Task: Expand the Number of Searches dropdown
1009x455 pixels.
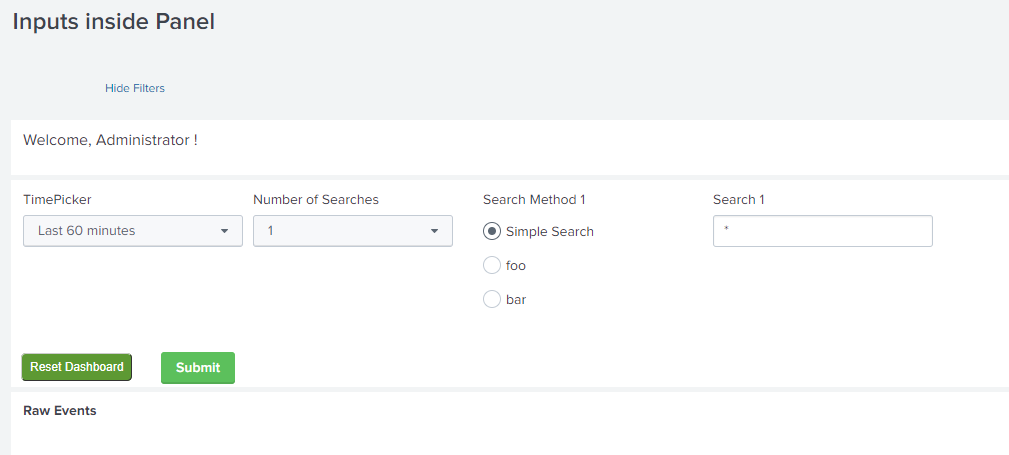Action: click(352, 231)
